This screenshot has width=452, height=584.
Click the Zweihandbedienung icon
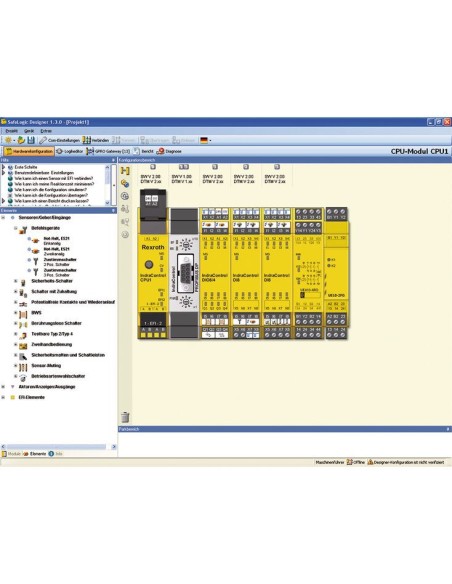(23, 346)
